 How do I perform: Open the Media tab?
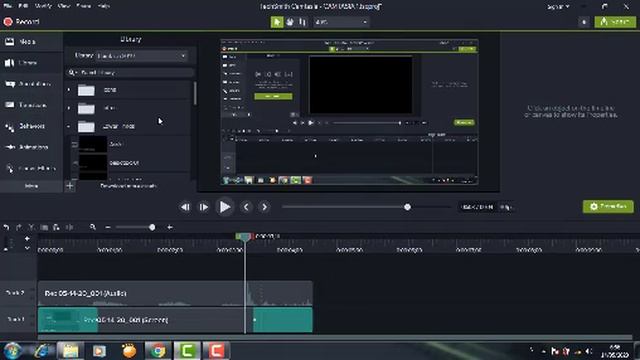coord(31,42)
